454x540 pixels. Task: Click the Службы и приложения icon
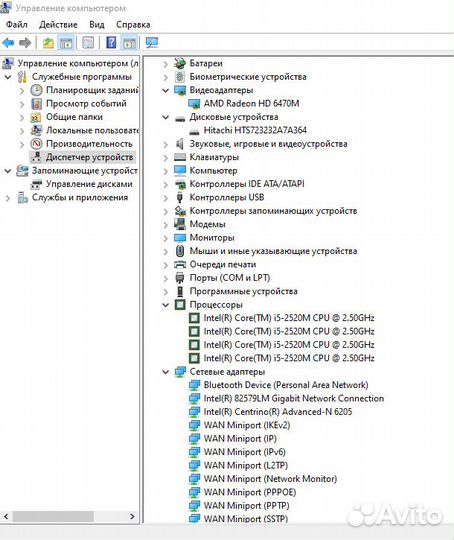tap(22, 198)
